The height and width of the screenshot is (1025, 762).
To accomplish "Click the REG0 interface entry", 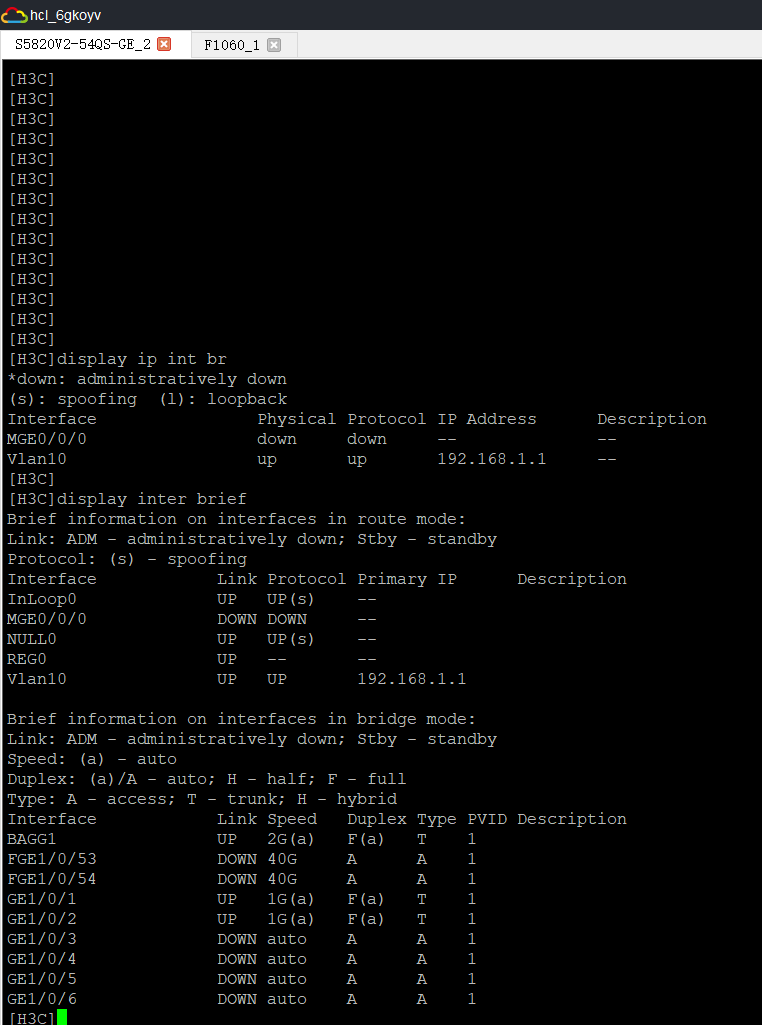I will [x=27, y=659].
